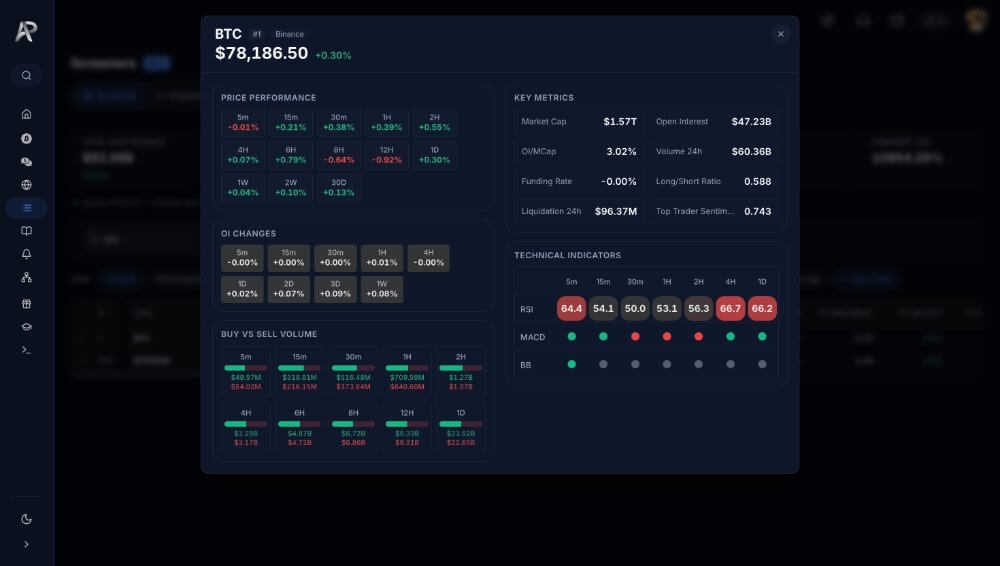Open the Home icon in sidebar
The height and width of the screenshot is (566, 1000).
pos(26,114)
